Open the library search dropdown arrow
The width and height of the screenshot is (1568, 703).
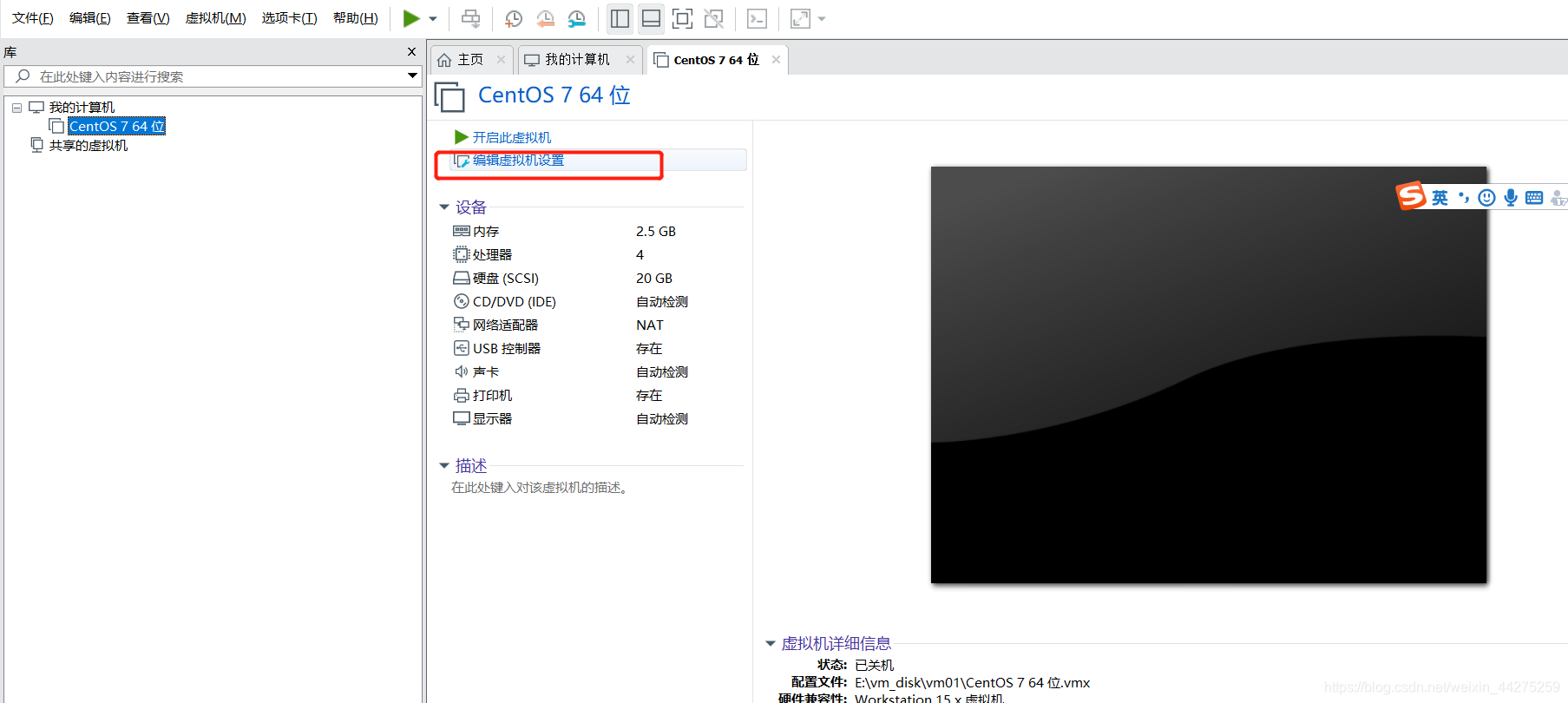[x=413, y=76]
